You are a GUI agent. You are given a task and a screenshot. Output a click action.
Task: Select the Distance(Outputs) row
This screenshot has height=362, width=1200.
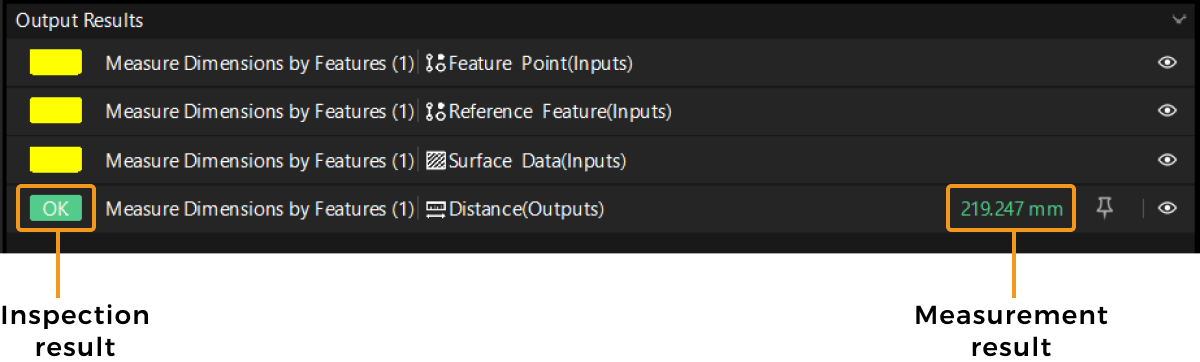coord(598,209)
